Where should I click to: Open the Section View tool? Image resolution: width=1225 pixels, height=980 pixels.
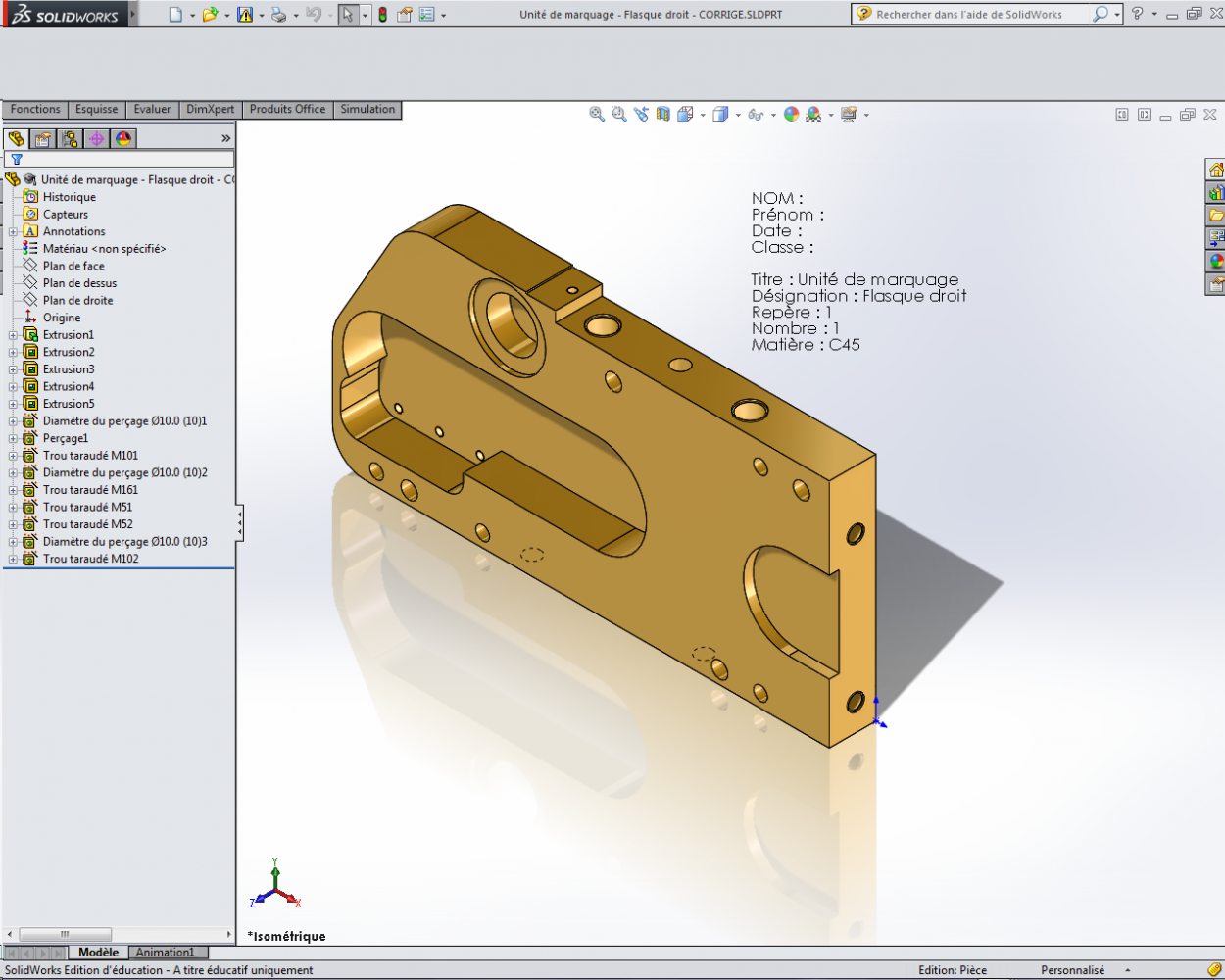(663, 115)
